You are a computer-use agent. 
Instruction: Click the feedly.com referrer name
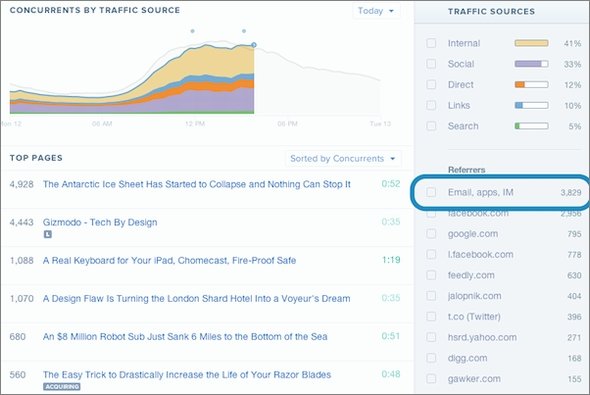[471, 275]
